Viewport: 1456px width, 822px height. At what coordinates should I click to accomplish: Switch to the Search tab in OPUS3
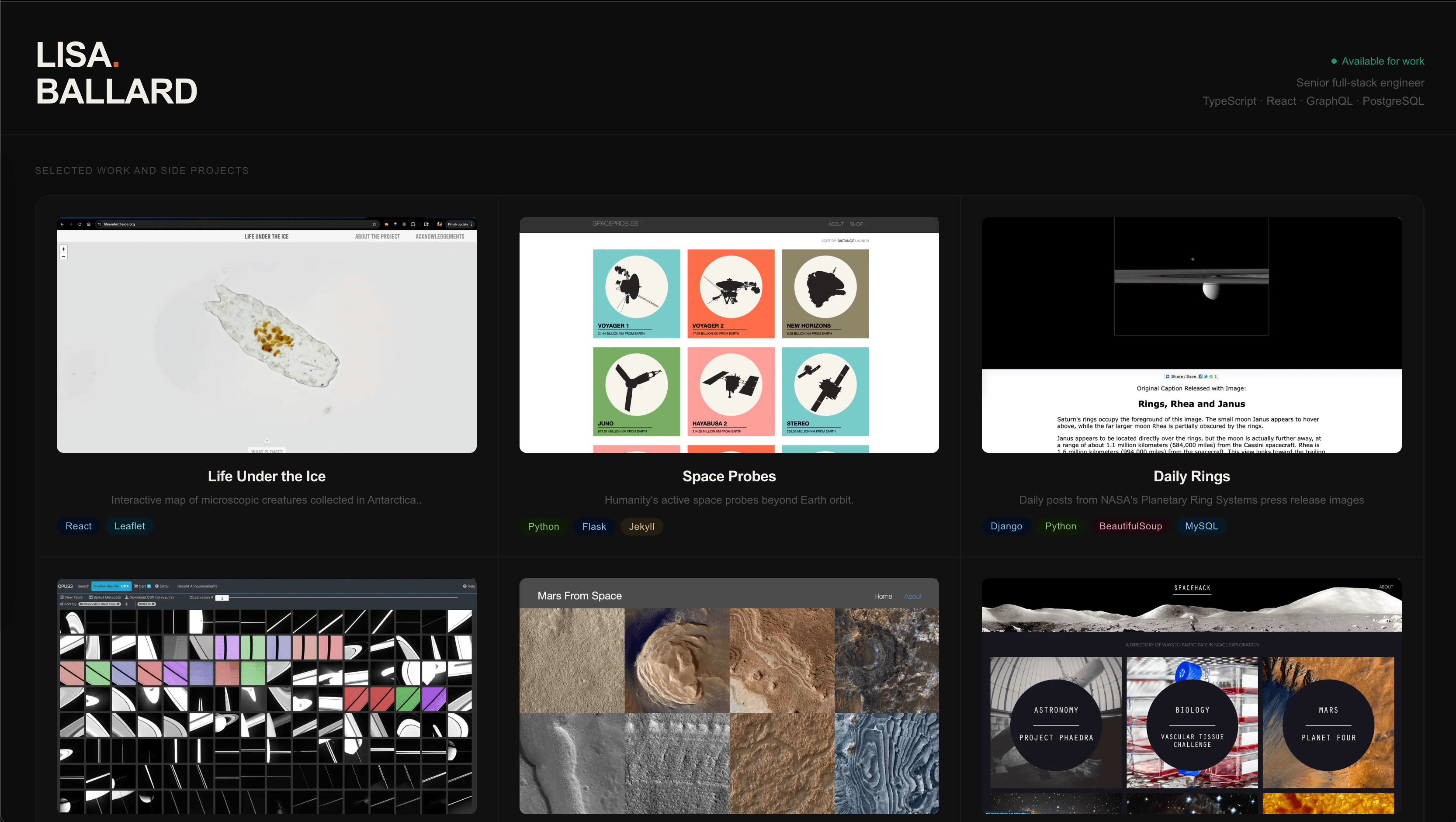[83, 587]
